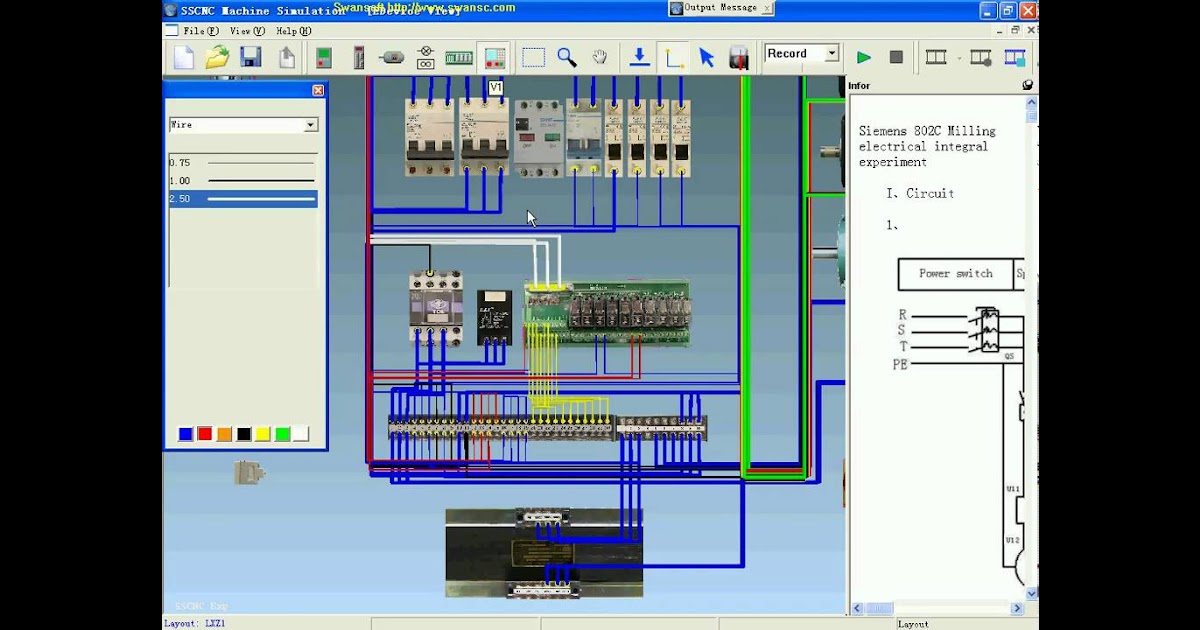Select the gray drive module icon
The image size is (1200, 630).
click(359, 57)
